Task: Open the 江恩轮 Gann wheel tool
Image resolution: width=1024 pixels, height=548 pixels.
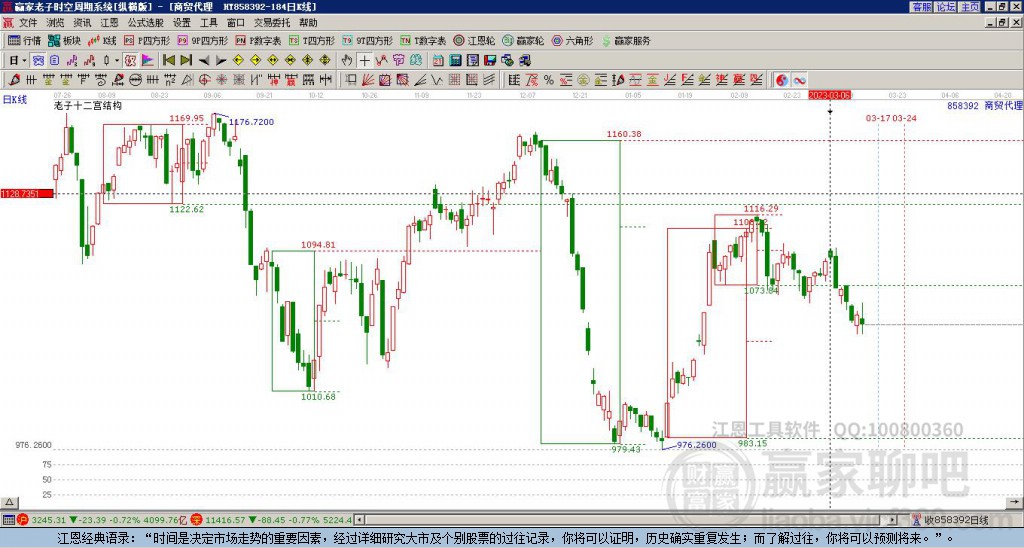Action: point(473,41)
